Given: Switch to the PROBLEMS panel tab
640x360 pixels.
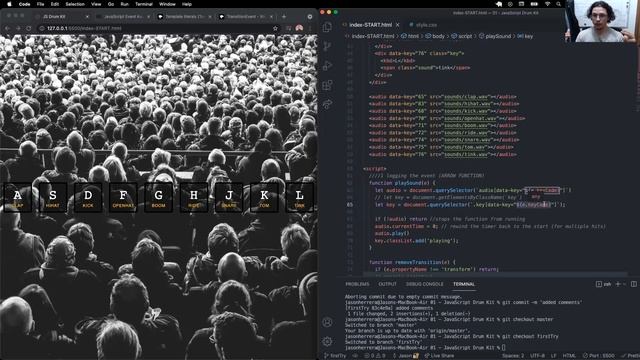Looking at the screenshot, I should point(357,284).
